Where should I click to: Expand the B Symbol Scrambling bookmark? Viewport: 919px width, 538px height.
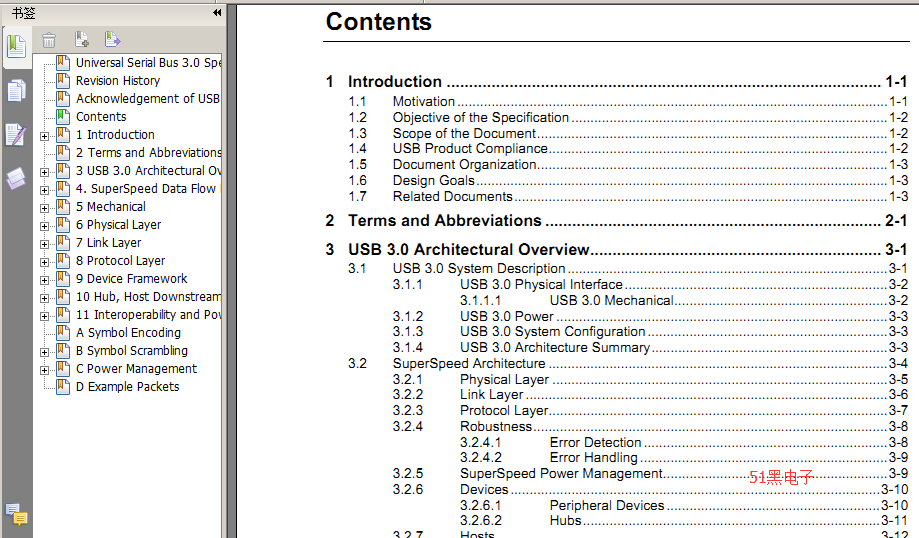tap(45, 353)
